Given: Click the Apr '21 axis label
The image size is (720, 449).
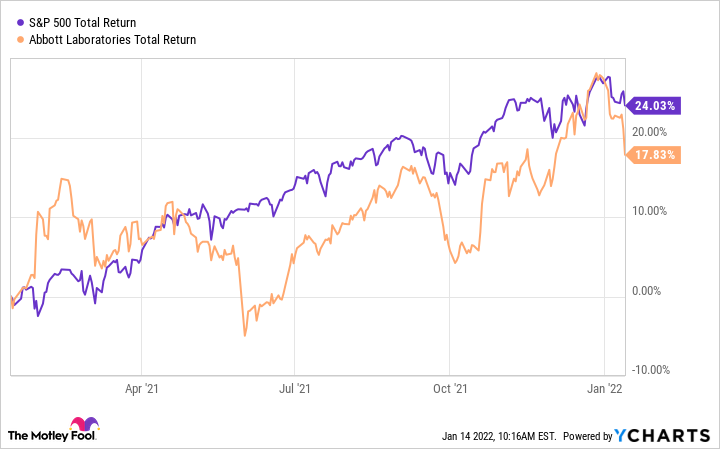Looking at the screenshot, I should click(x=141, y=389).
